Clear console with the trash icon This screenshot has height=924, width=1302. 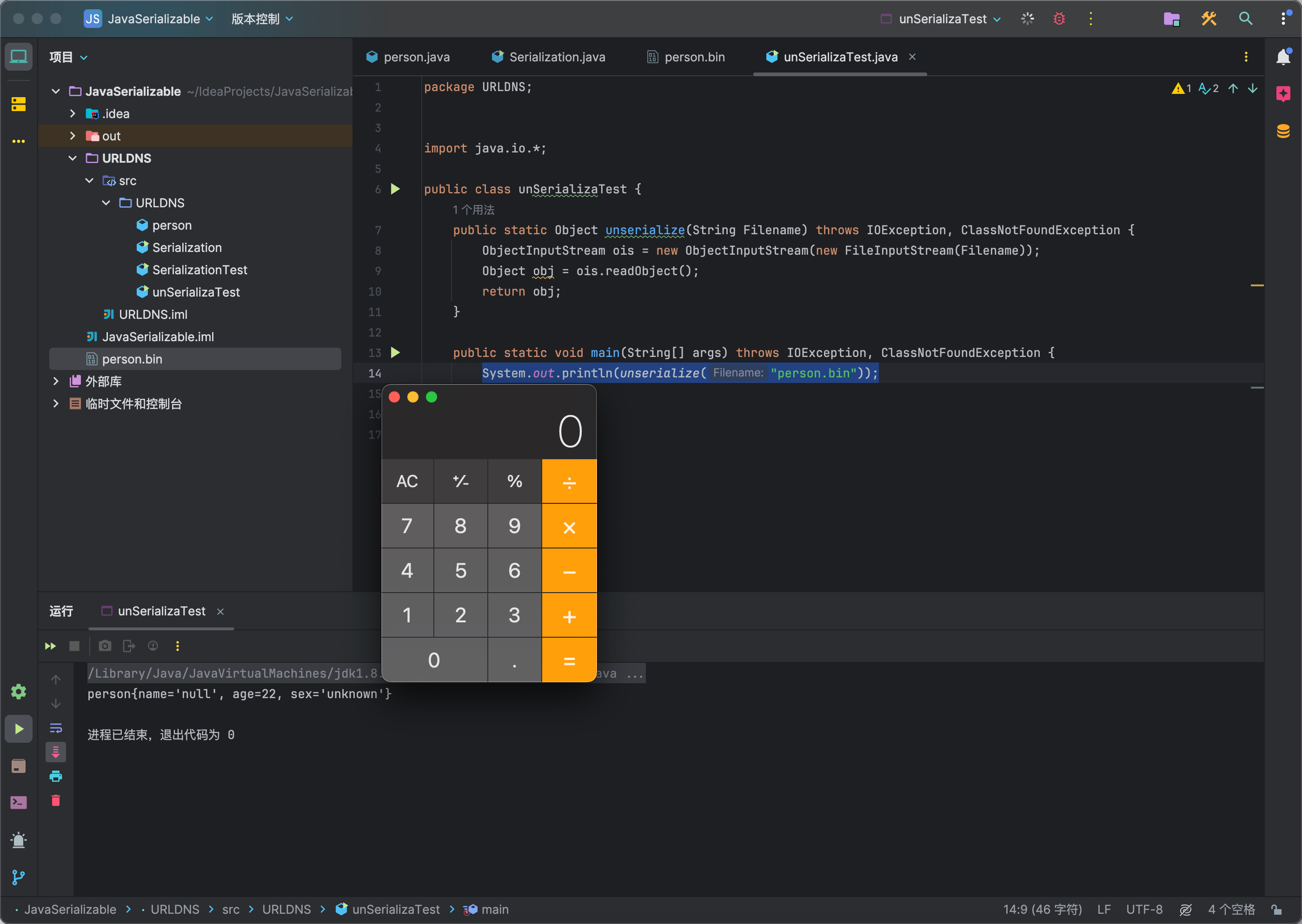point(56,800)
